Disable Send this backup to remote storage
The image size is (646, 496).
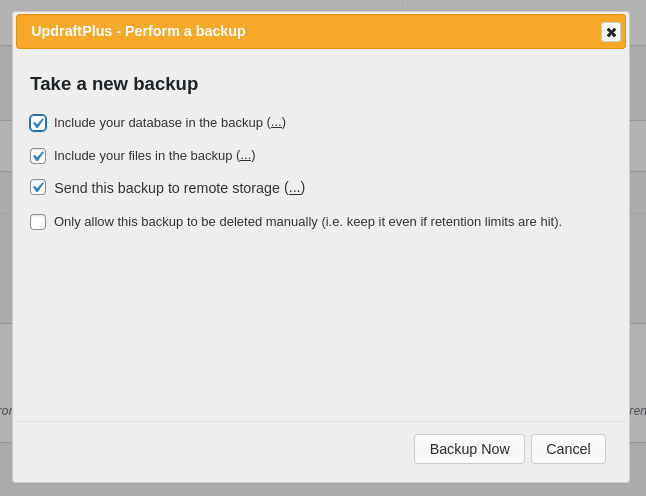38,187
